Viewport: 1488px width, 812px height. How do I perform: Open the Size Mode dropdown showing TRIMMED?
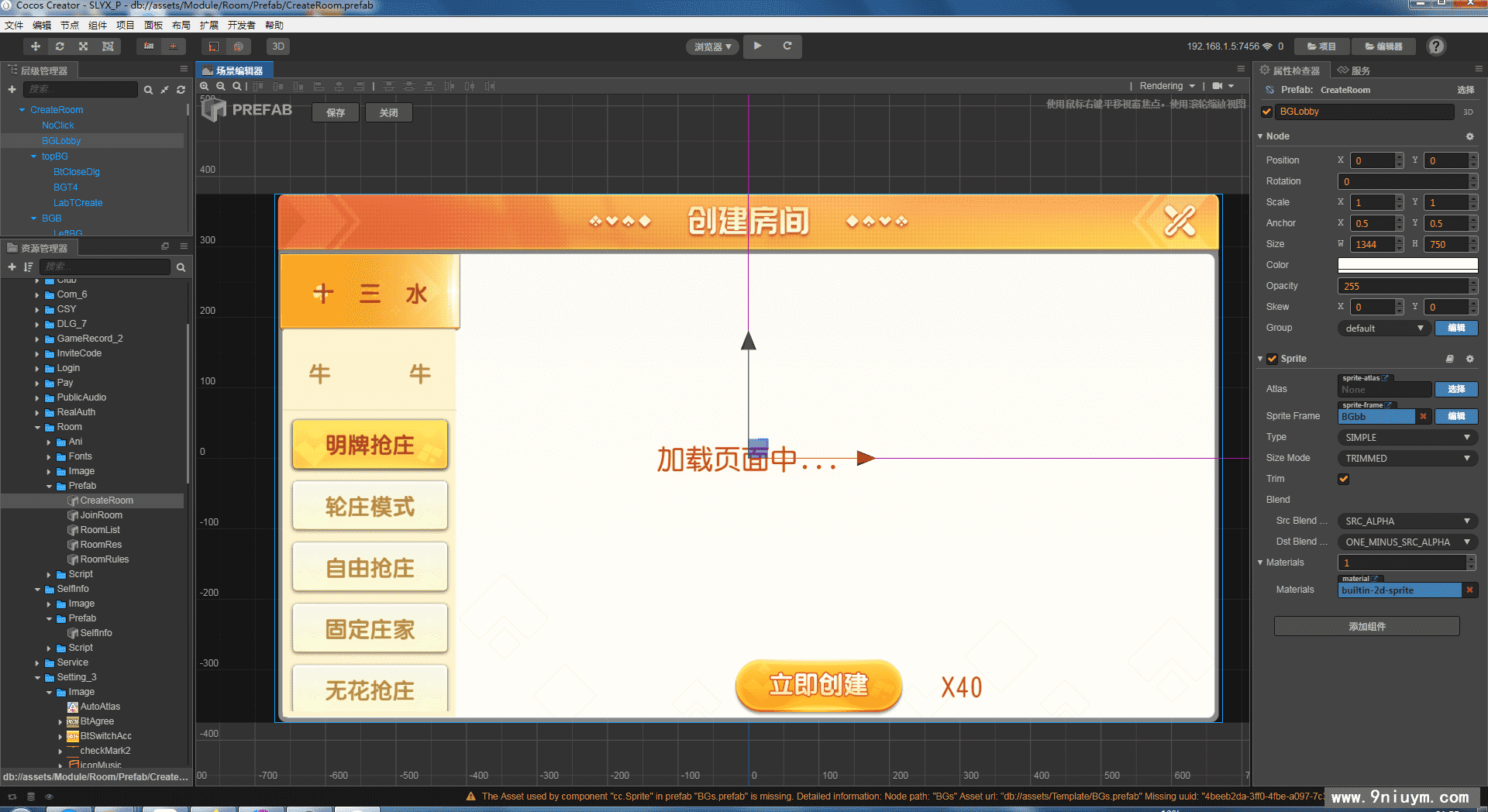tap(1407, 458)
